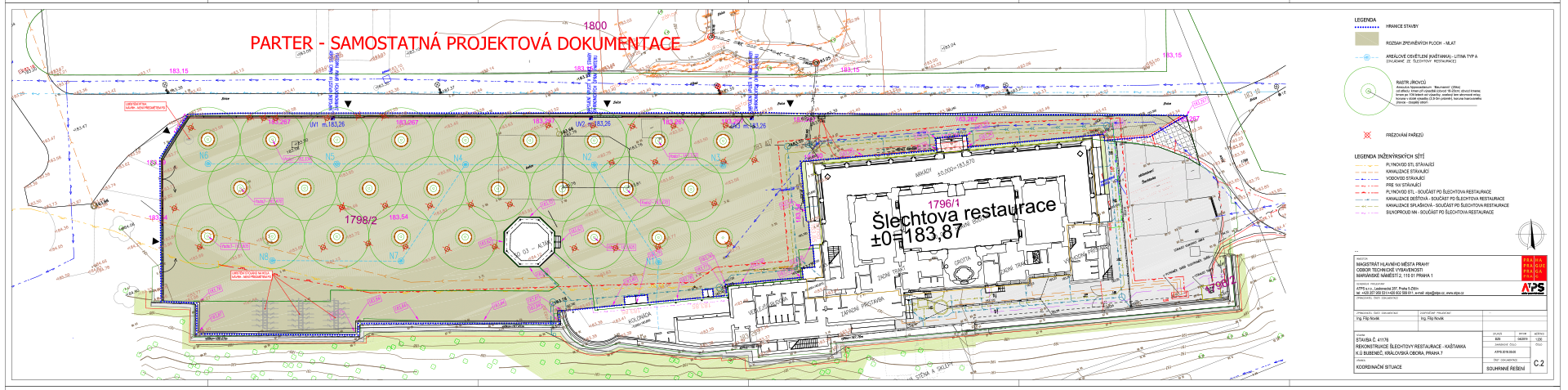
Task: Click the Koordinační situace title cell
Action: [x=1379, y=367]
